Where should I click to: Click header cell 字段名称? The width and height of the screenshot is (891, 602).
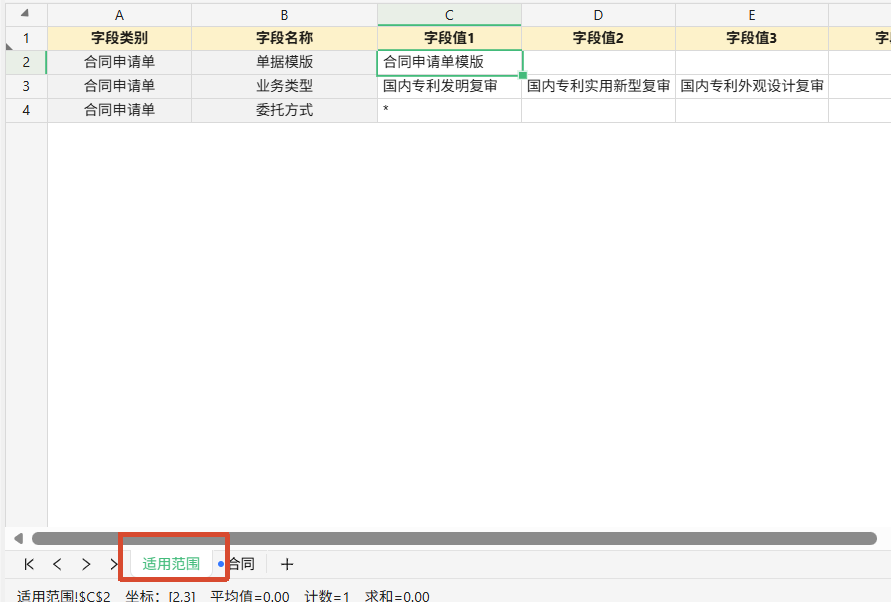[284, 38]
